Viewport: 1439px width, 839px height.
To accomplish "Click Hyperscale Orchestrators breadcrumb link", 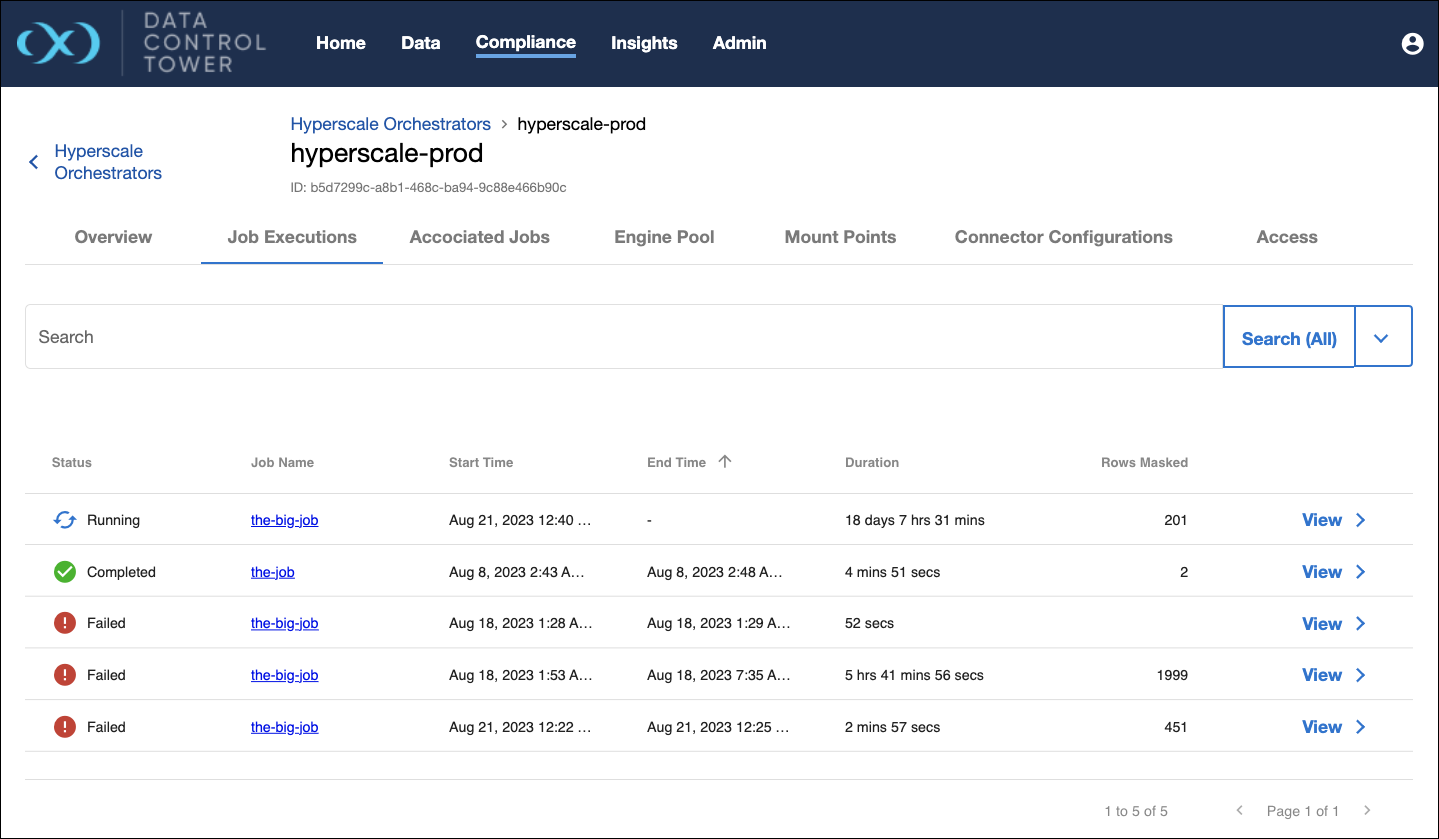I will (390, 124).
